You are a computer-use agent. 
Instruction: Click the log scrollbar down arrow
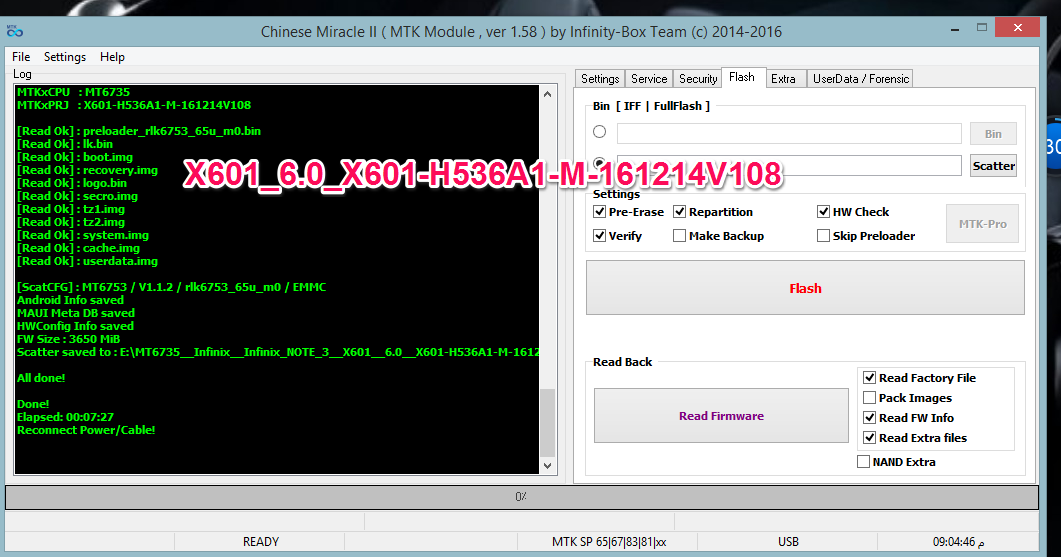point(547,466)
